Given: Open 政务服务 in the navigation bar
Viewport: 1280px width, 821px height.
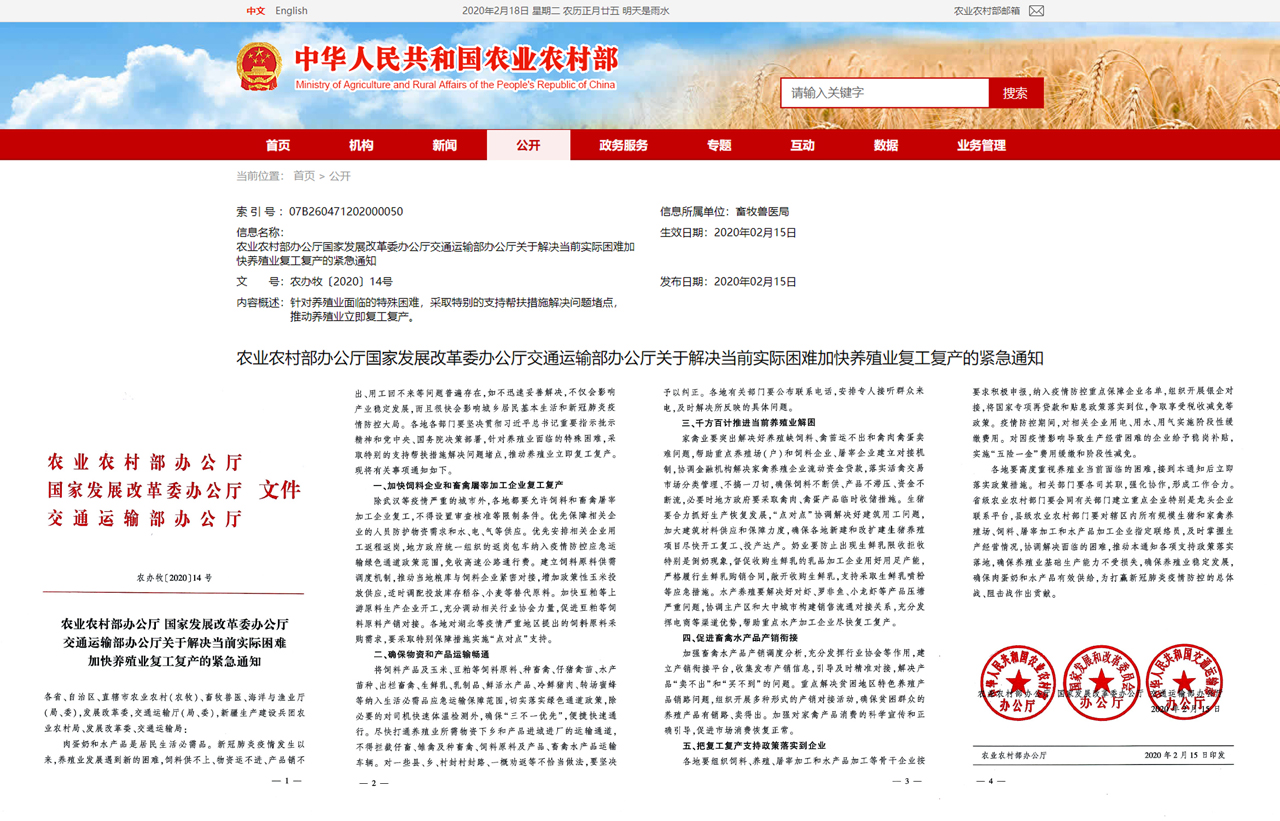Looking at the screenshot, I should click(x=623, y=145).
